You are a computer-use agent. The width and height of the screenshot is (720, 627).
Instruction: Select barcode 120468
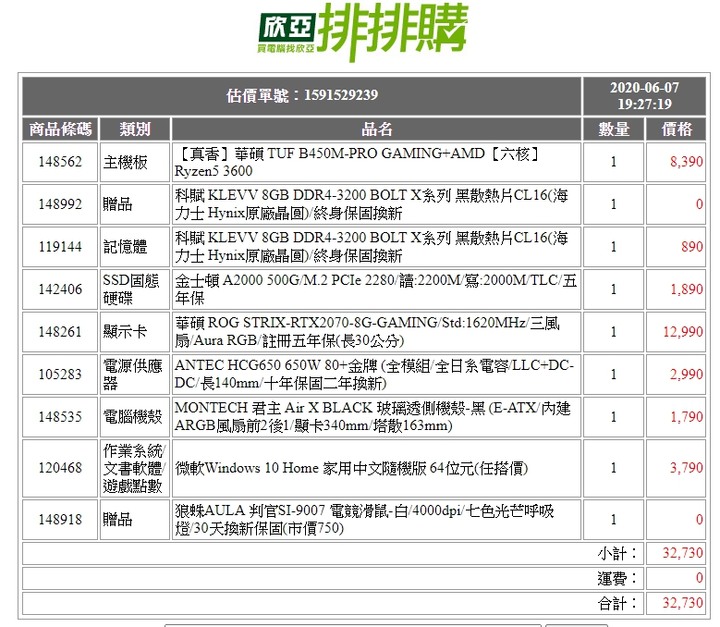pyautogui.click(x=60, y=468)
